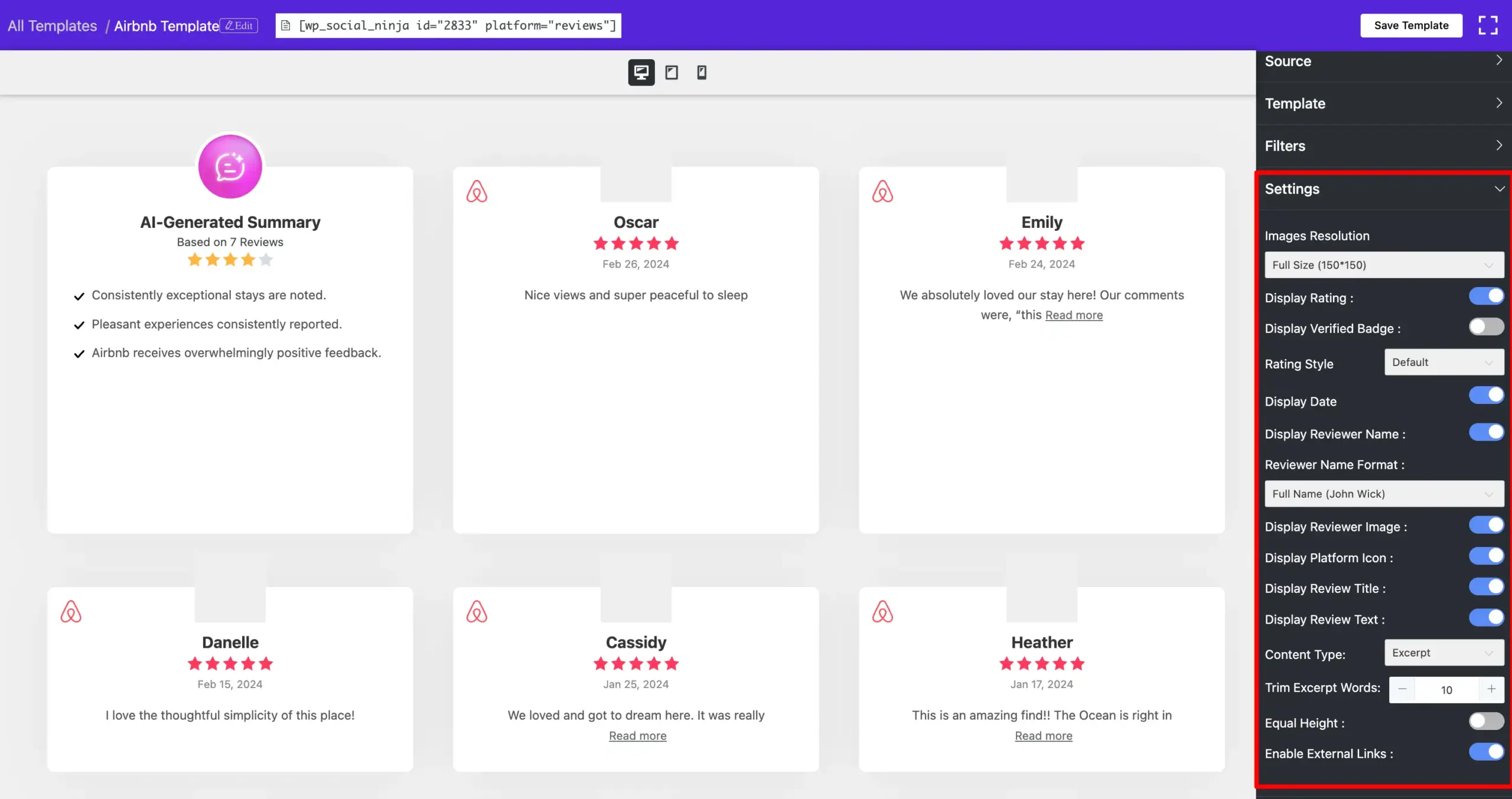
Task: Click Airbnb logo on Danelle's review
Action: [x=71, y=612]
